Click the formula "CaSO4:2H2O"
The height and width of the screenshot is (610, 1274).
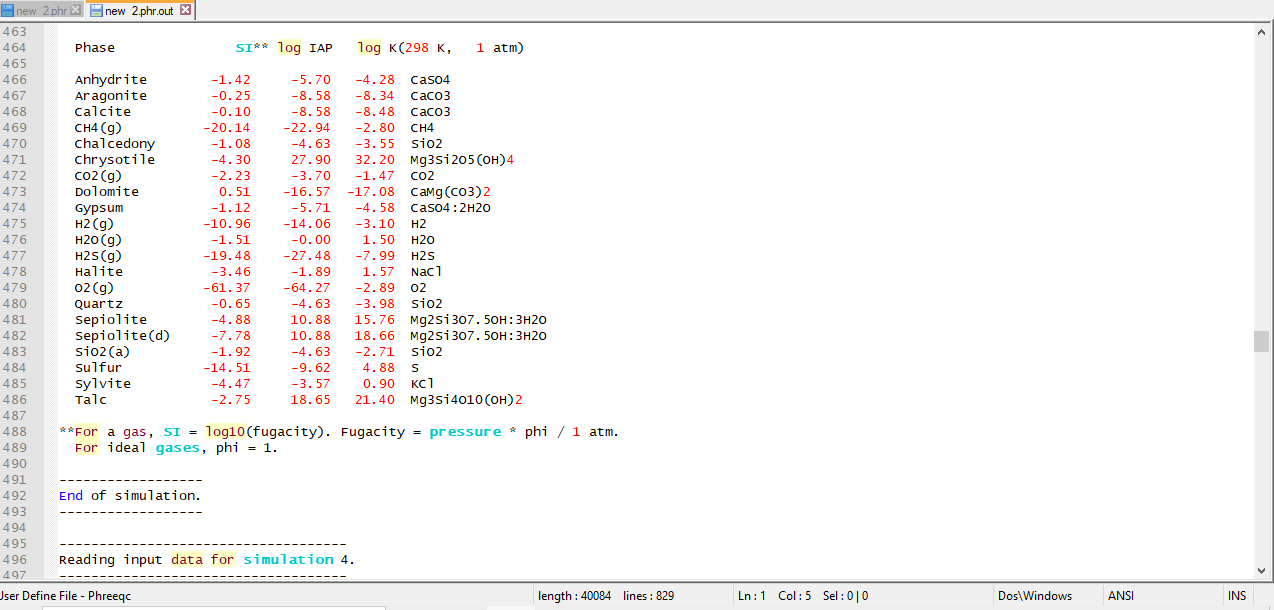[x=451, y=208]
